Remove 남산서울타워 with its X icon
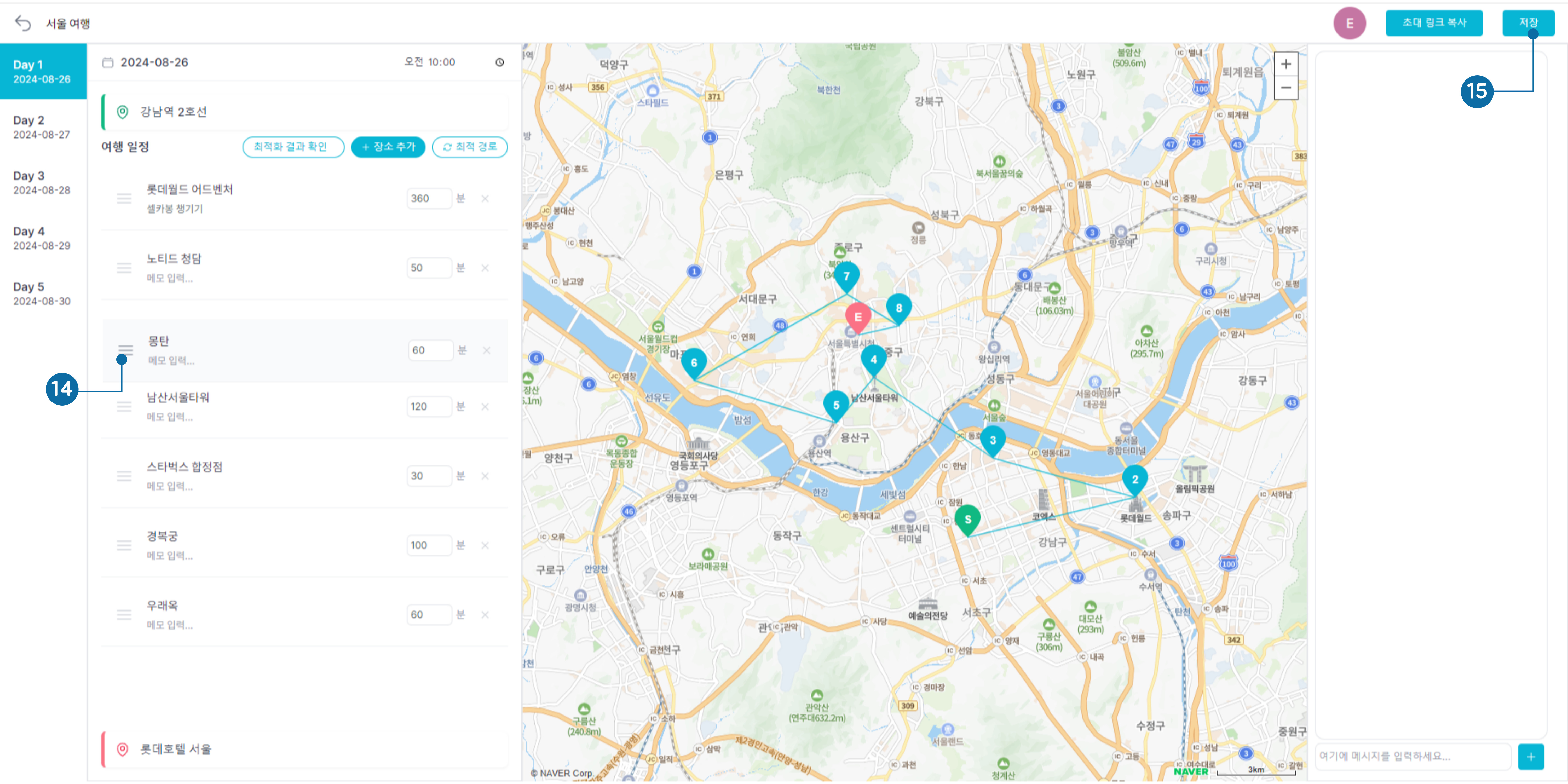1568x784 pixels. tap(485, 407)
